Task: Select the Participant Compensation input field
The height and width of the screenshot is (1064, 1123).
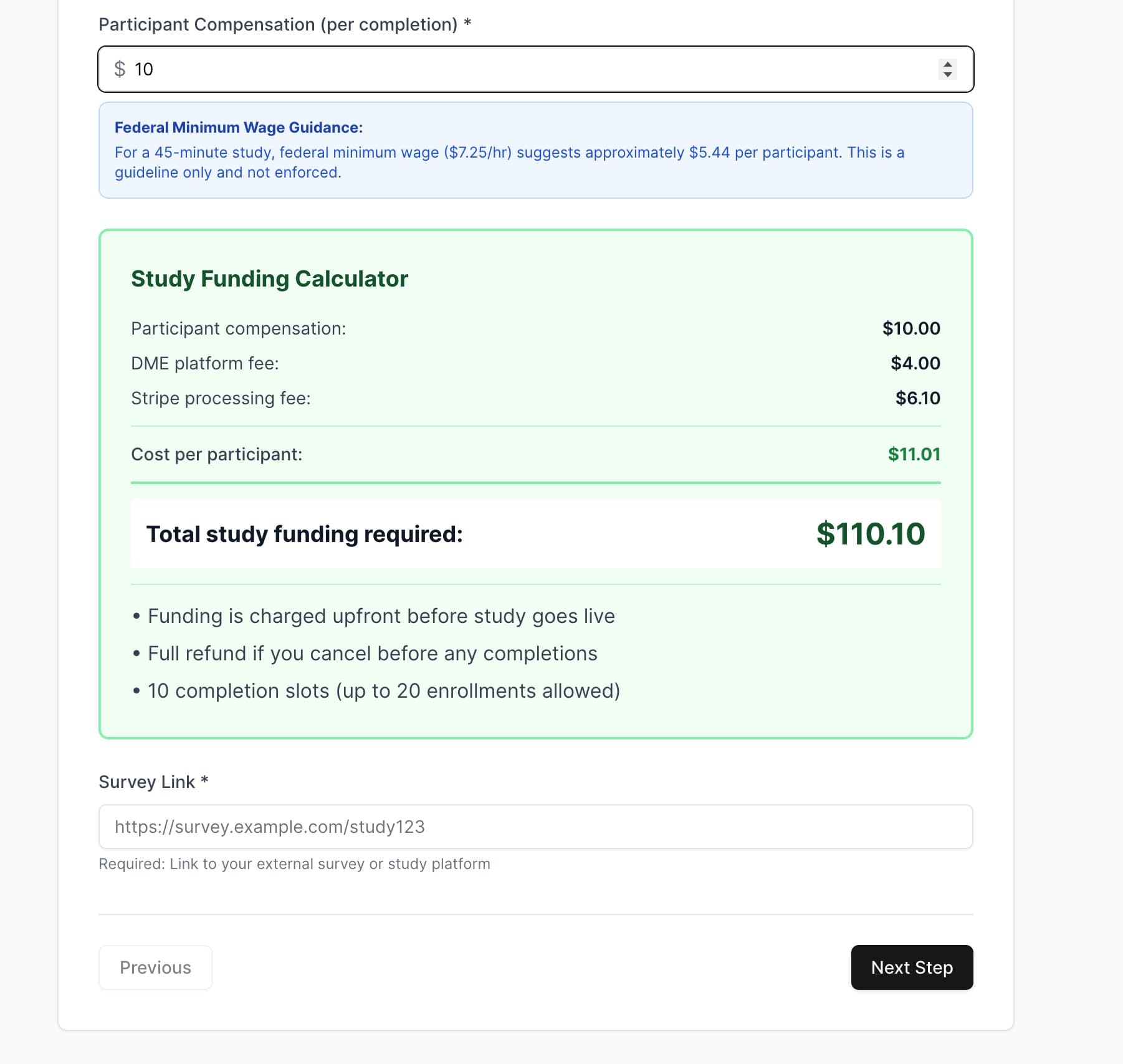Action: (436, 69)
